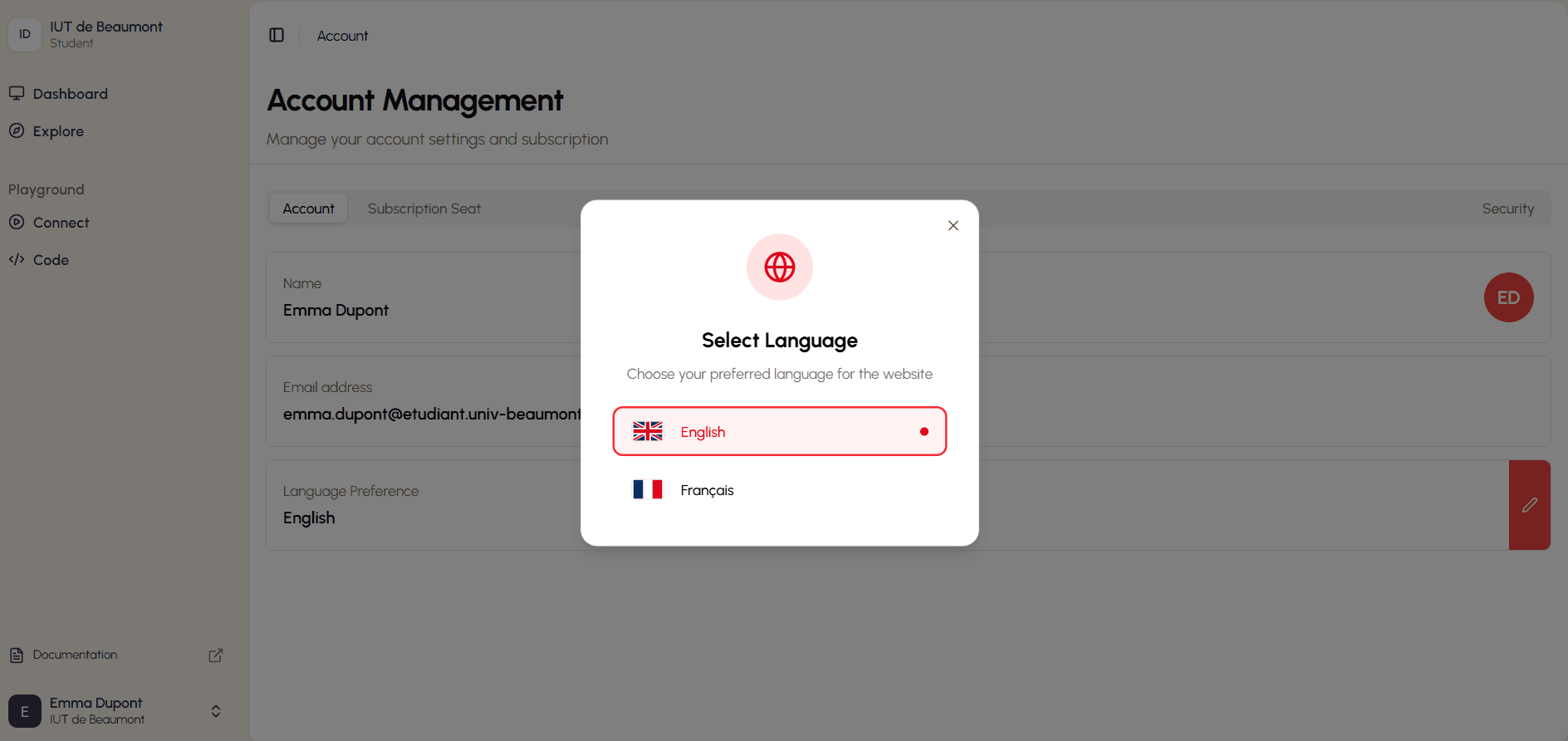The width and height of the screenshot is (1568, 741).
Task: Click the Language Preference English value
Action: pos(309,518)
